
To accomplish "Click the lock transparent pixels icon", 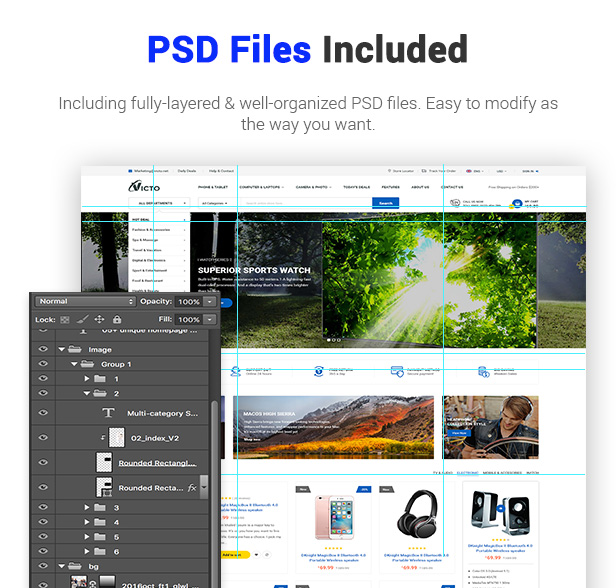I will click(65, 320).
